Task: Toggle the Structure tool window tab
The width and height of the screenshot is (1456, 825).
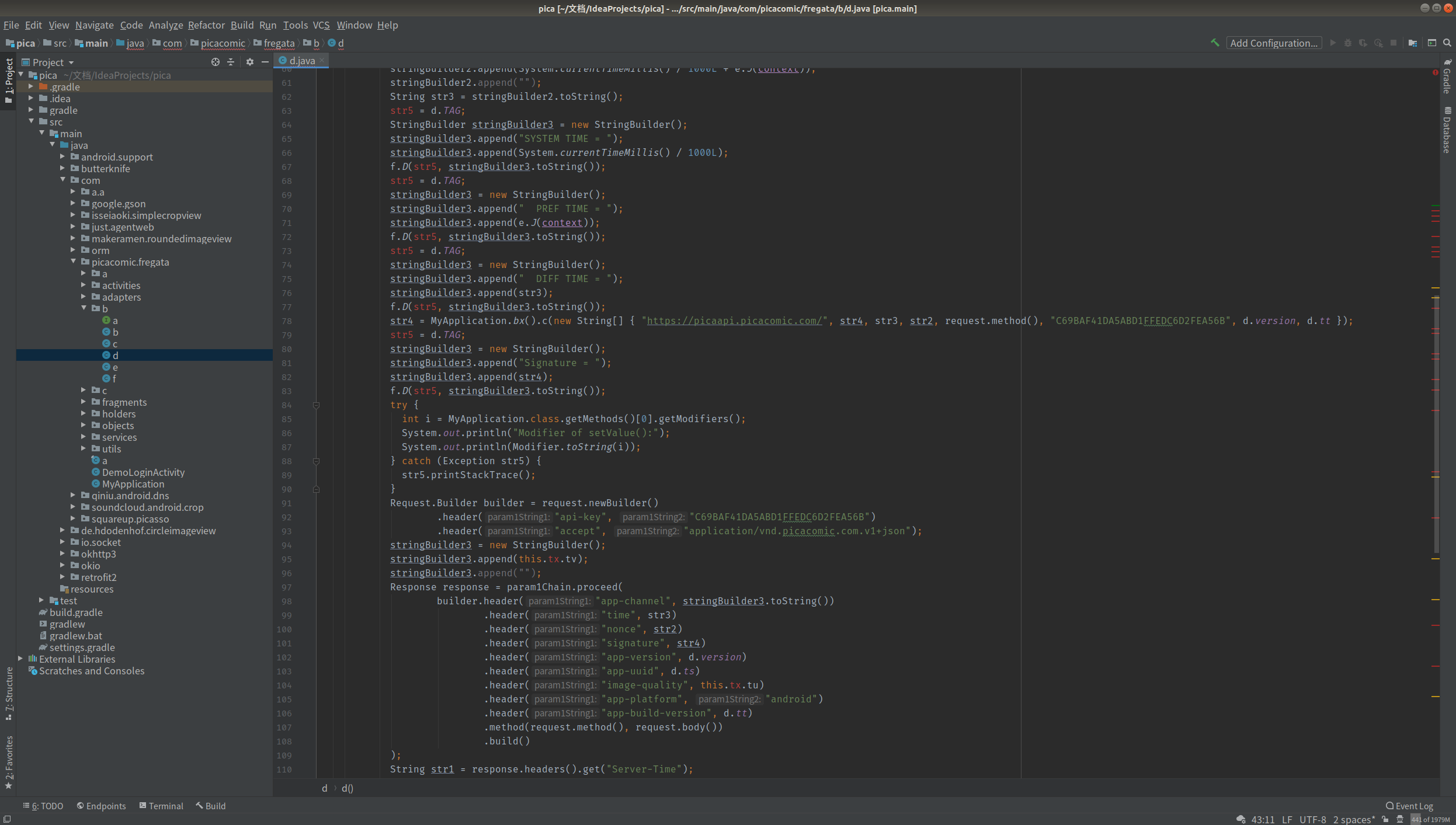Action: coord(9,693)
